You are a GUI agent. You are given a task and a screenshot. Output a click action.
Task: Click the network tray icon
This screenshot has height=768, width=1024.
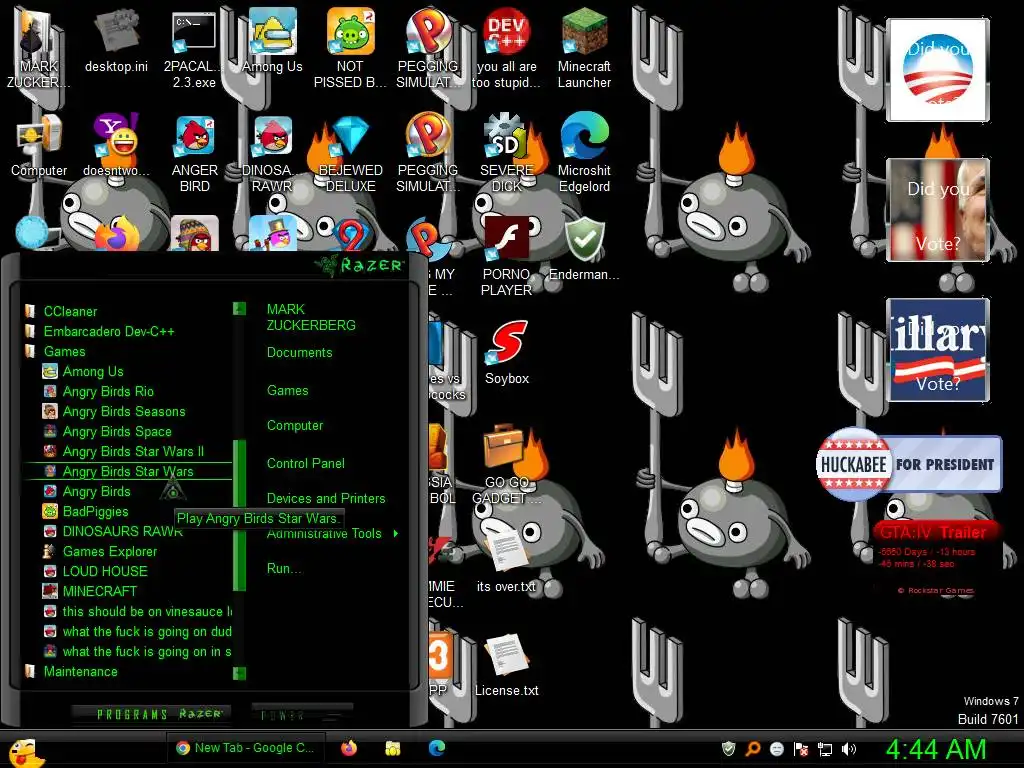point(825,749)
